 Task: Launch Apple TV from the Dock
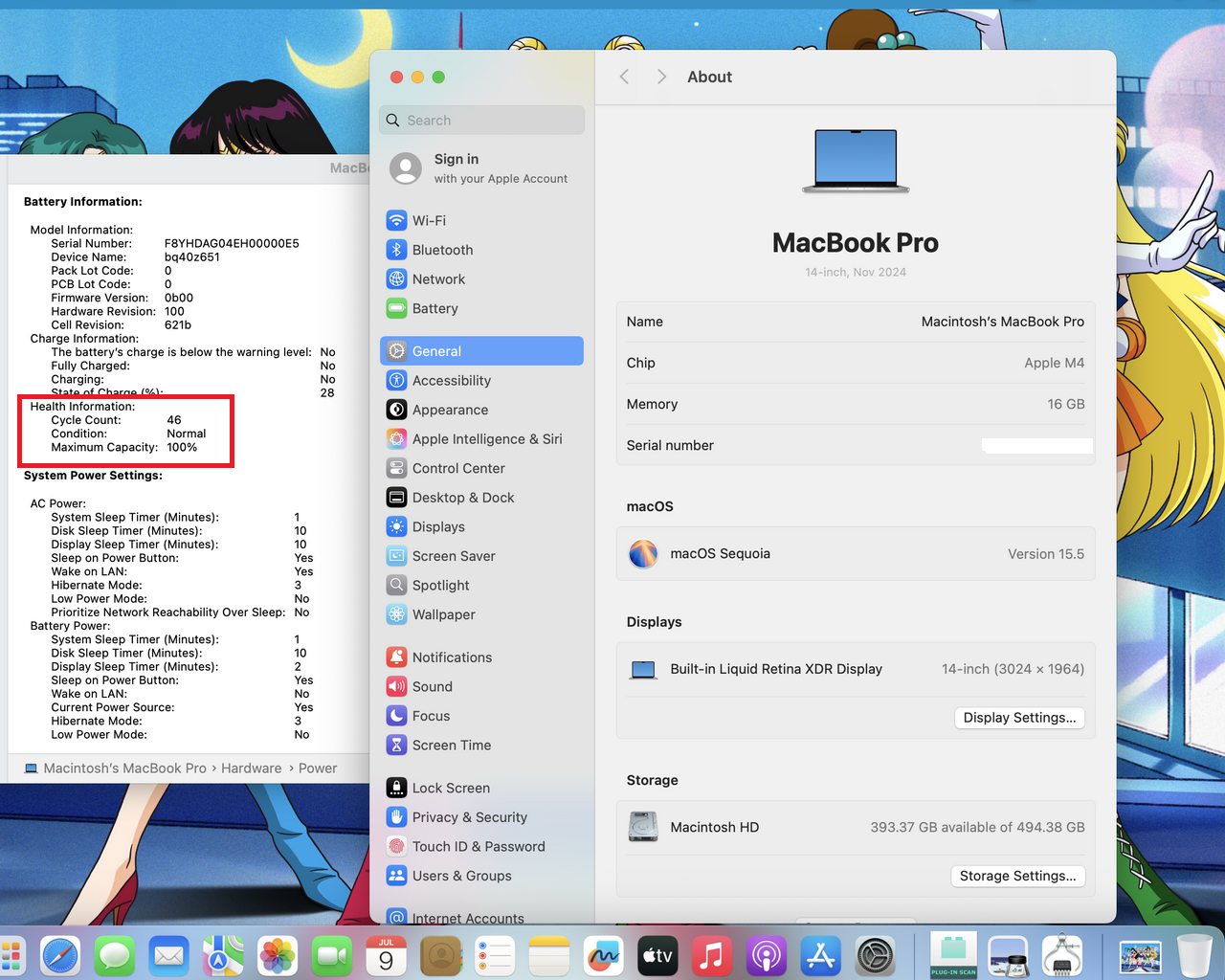coord(657,955)
